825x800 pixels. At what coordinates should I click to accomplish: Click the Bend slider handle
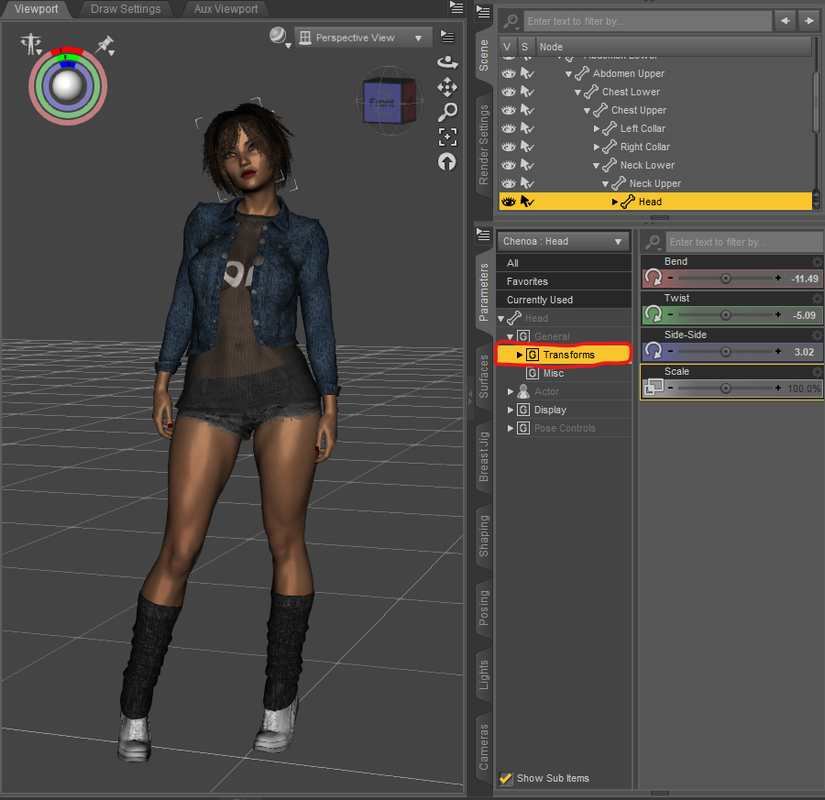[x=726, y=278]
